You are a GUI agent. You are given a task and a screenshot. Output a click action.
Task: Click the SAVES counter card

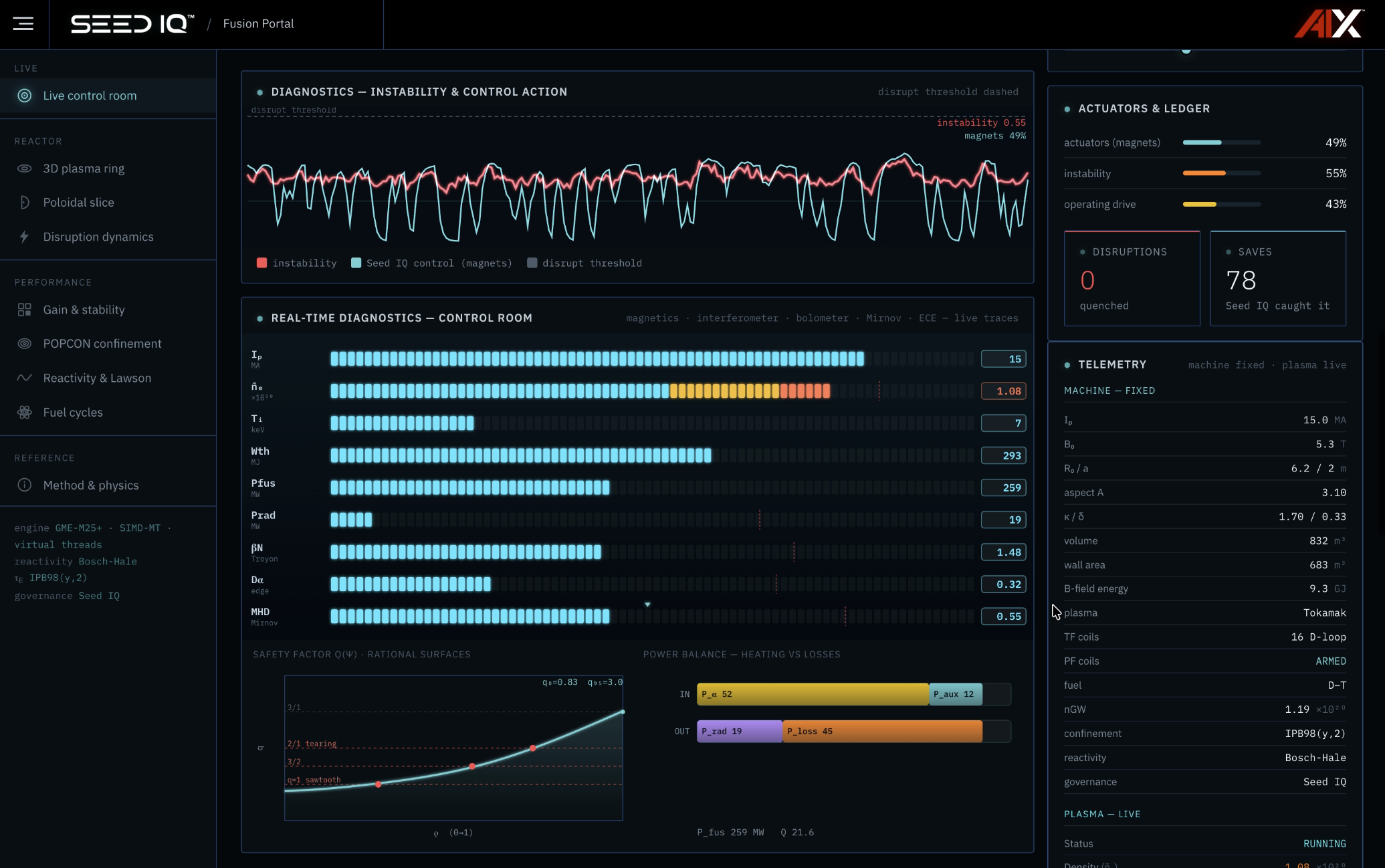click(x=1278, y=278)
